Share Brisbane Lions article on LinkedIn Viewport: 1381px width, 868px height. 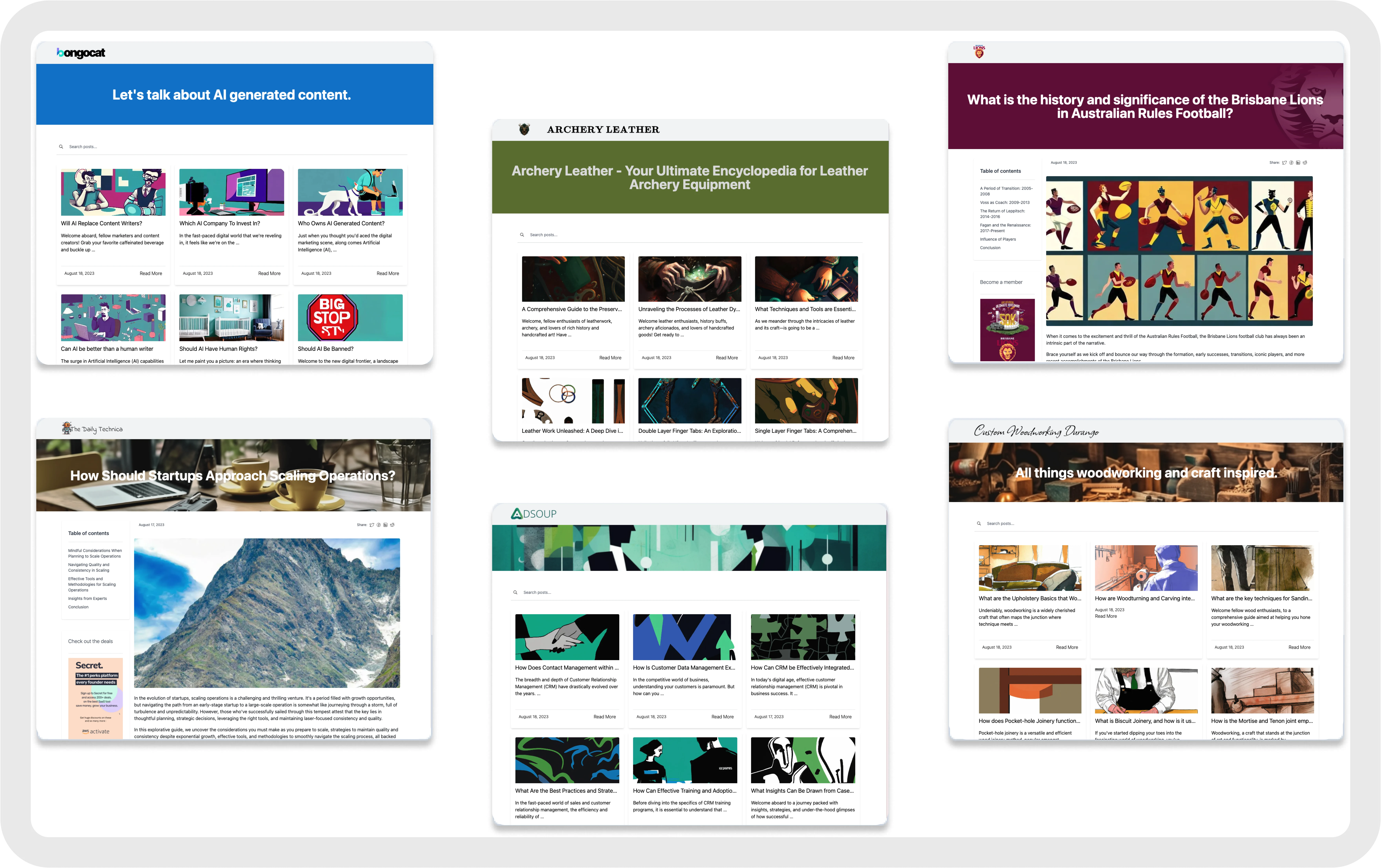coord(1298,163)
